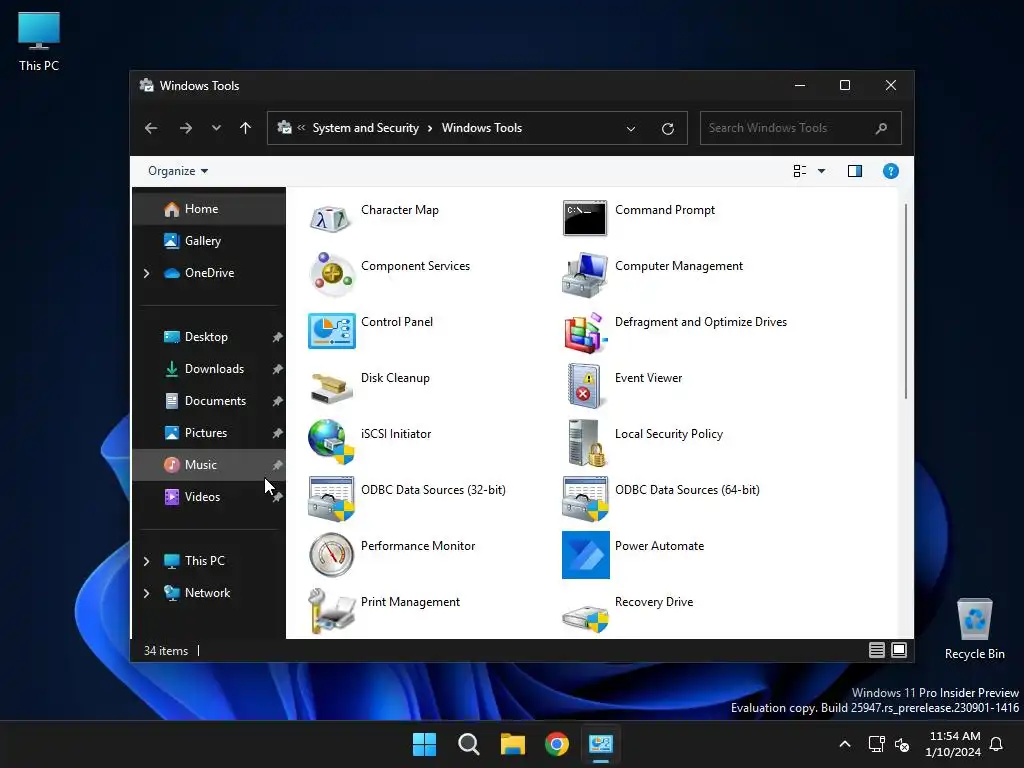Click the tray network icon

[x=876, y=744]
